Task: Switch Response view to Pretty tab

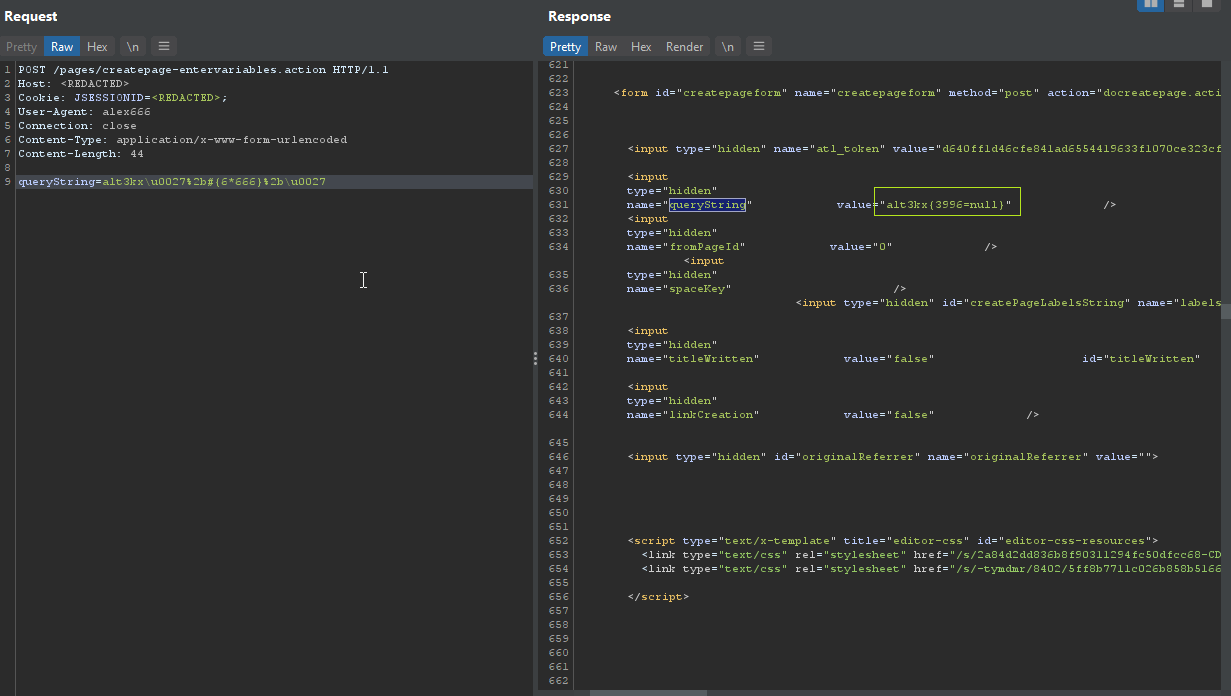Action: point(565,47)
